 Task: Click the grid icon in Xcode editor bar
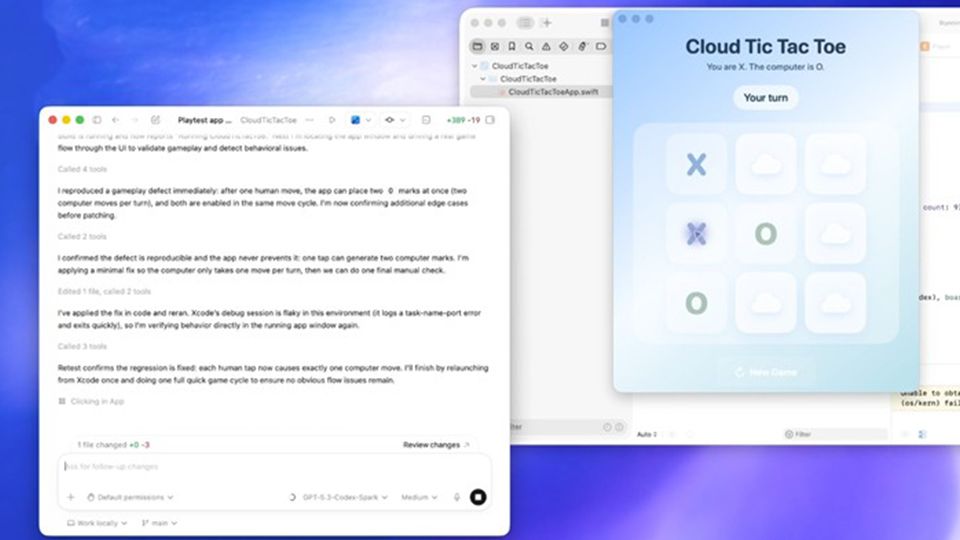(x=605, y=23)
